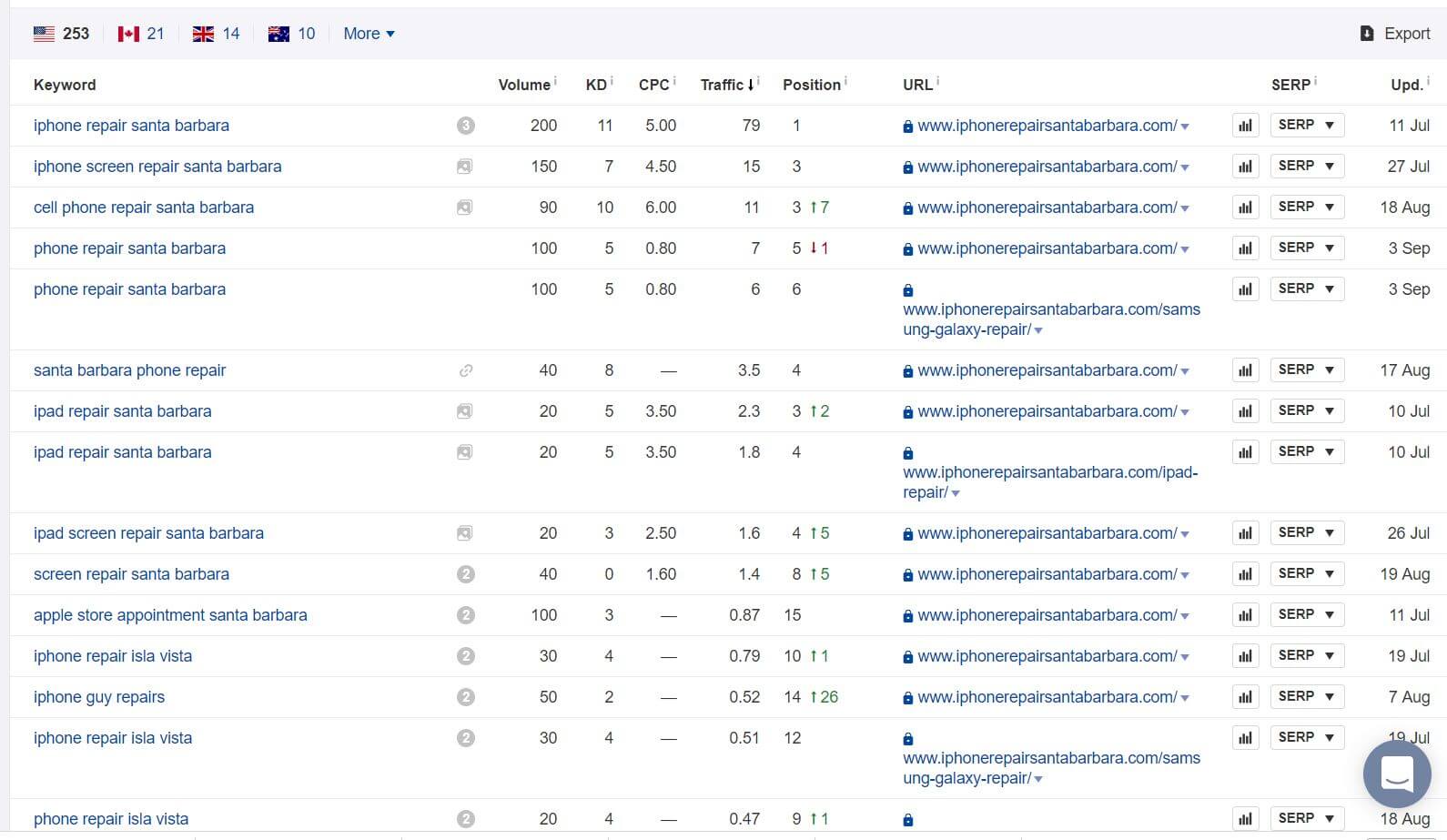Click the Keyword column header

tap(65, 85)
